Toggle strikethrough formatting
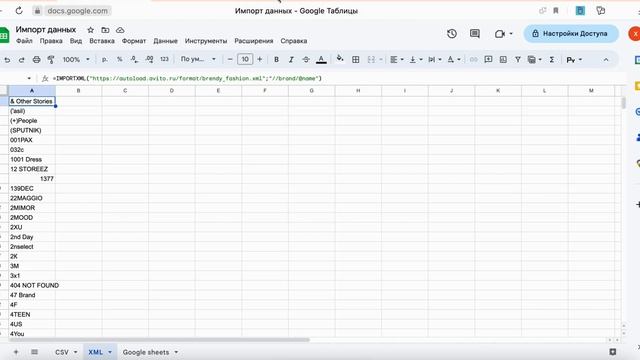This screenshot has width=640, height=360. [x=306, y=60]
